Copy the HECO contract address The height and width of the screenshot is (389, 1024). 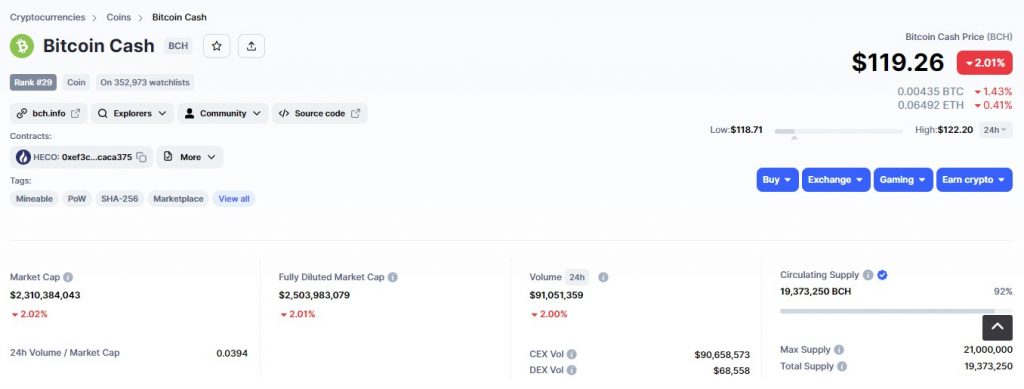coord(141,157)
